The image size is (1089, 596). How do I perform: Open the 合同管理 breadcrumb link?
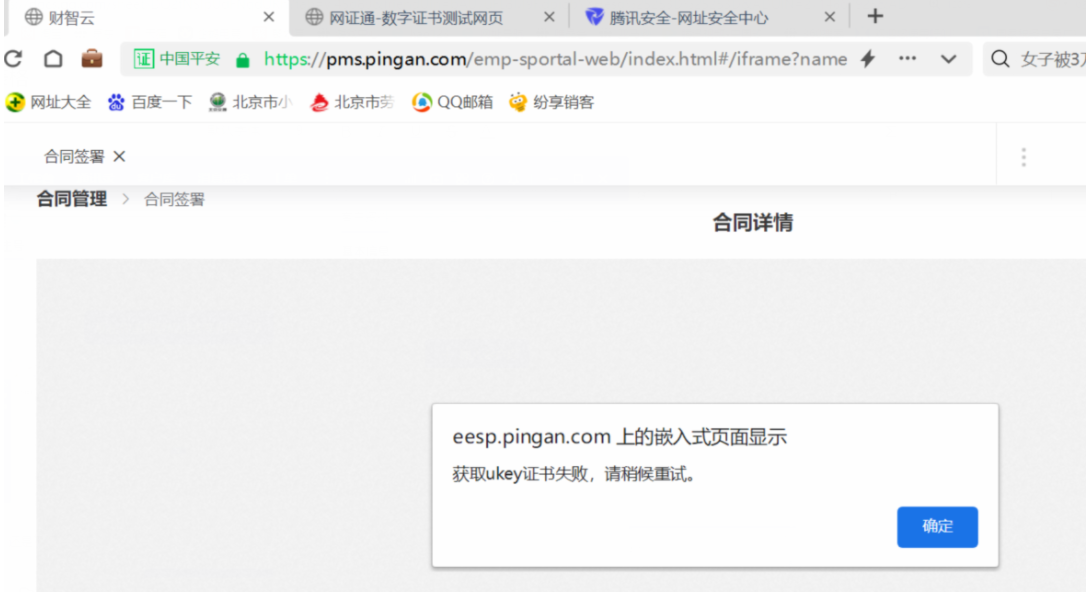coord(70,198)
